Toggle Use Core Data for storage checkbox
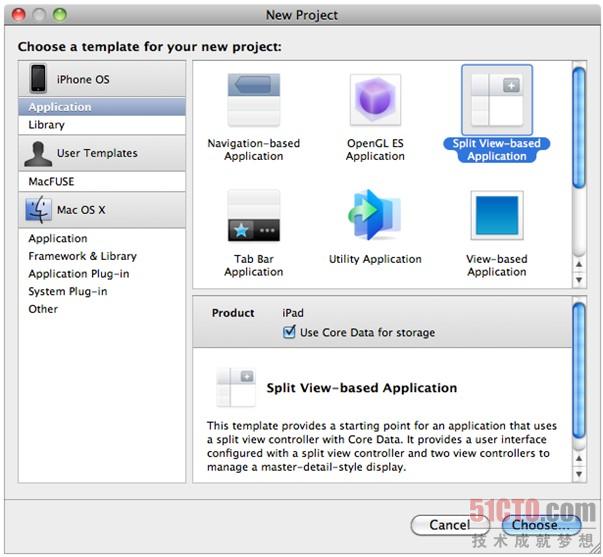 coord(288,332)
